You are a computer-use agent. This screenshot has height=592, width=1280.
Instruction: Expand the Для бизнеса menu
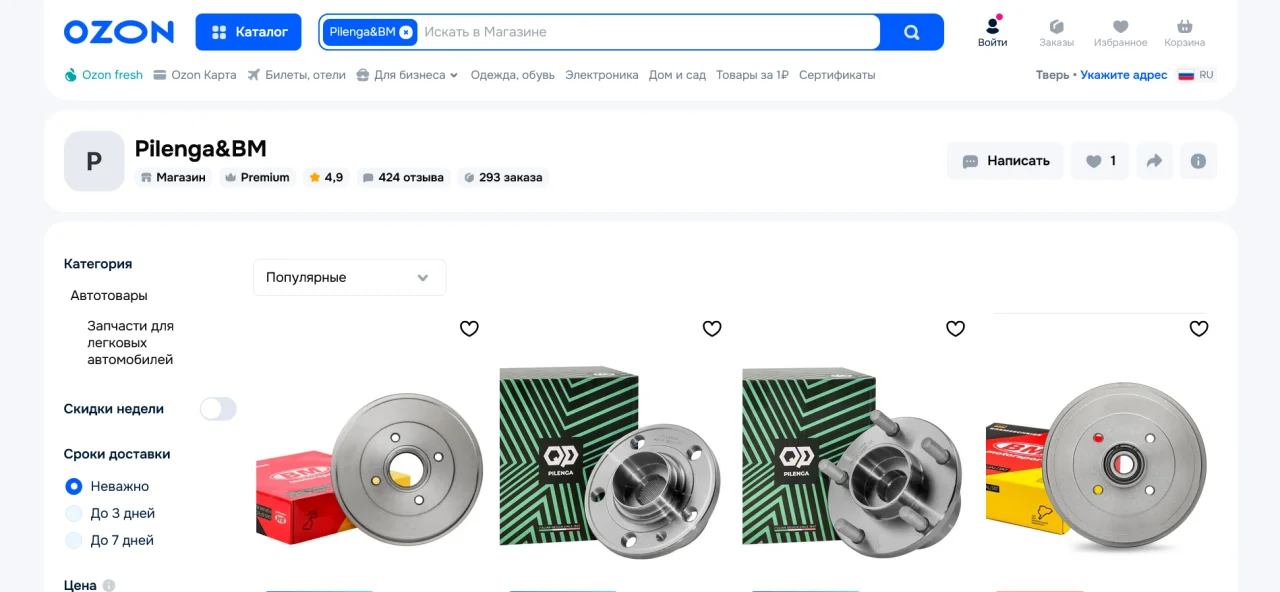[407, 75]
